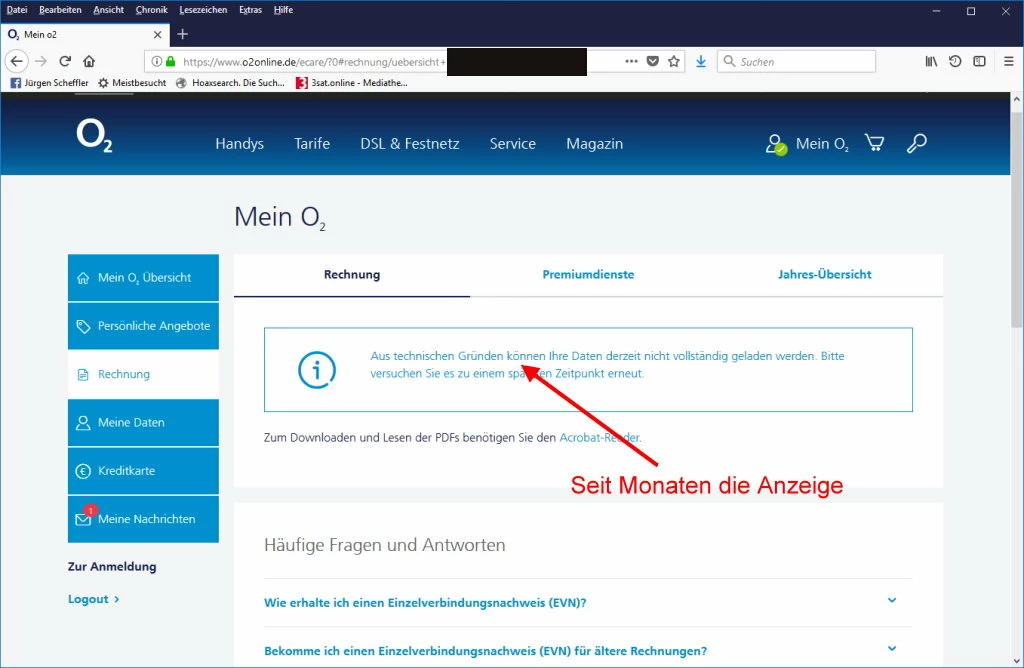
Task: Open the Magazin navigation item
Action: point(594,144)
